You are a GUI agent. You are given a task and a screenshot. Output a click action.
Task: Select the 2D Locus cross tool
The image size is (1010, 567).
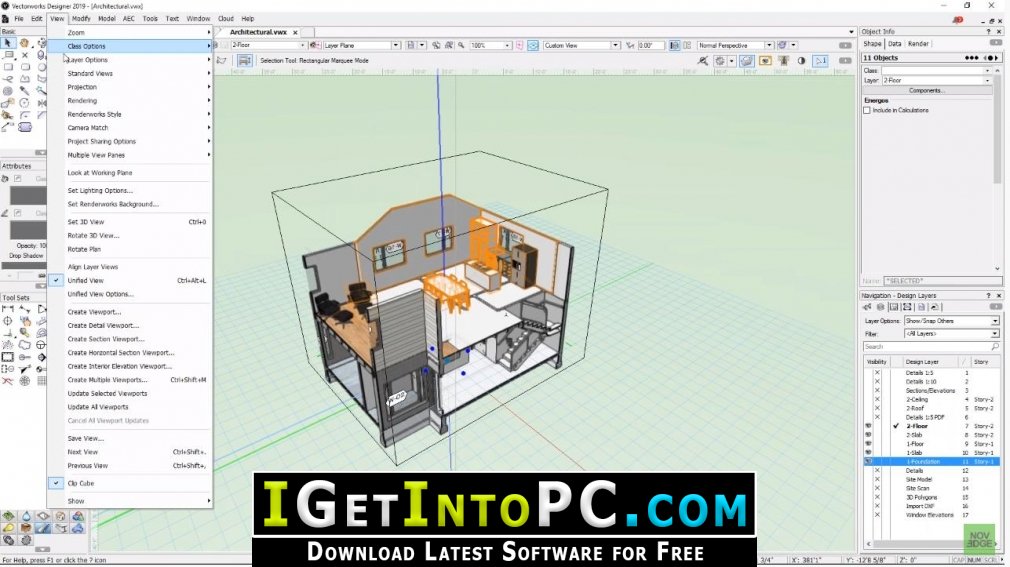point(24,55)
